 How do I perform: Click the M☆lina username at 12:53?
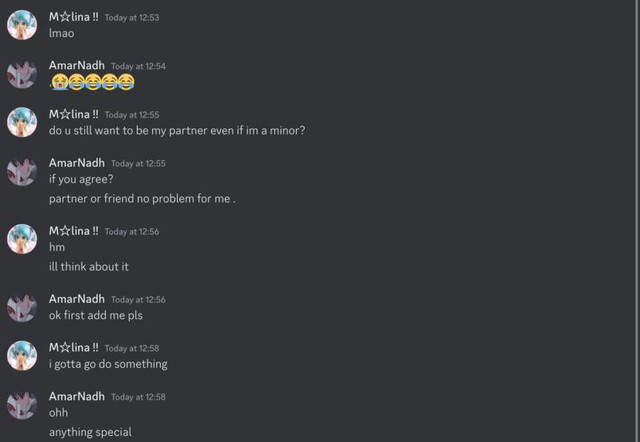73,17
